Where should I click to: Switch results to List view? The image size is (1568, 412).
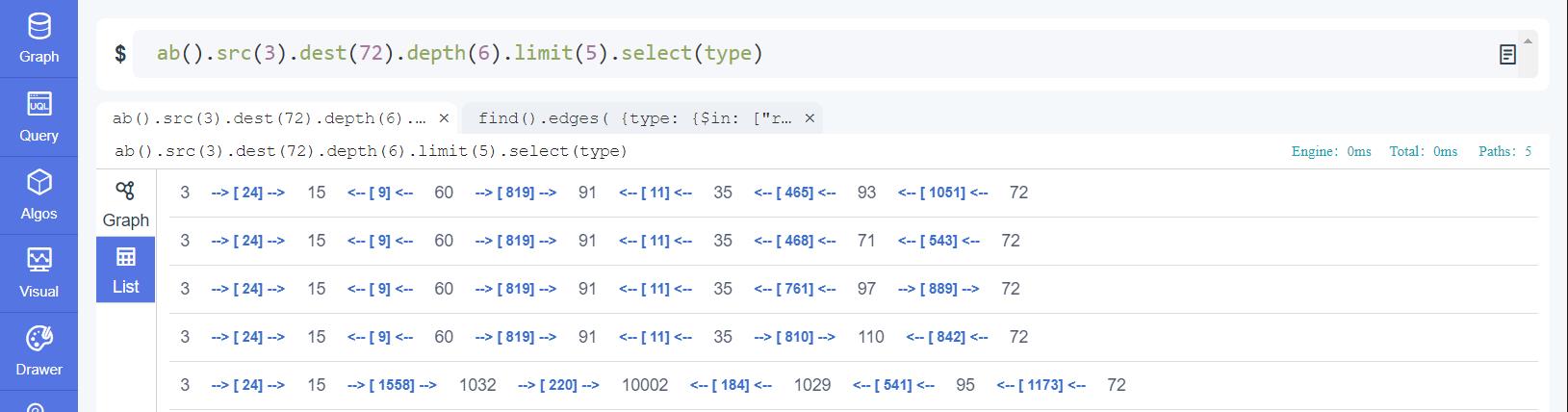[x=126, y=270]
